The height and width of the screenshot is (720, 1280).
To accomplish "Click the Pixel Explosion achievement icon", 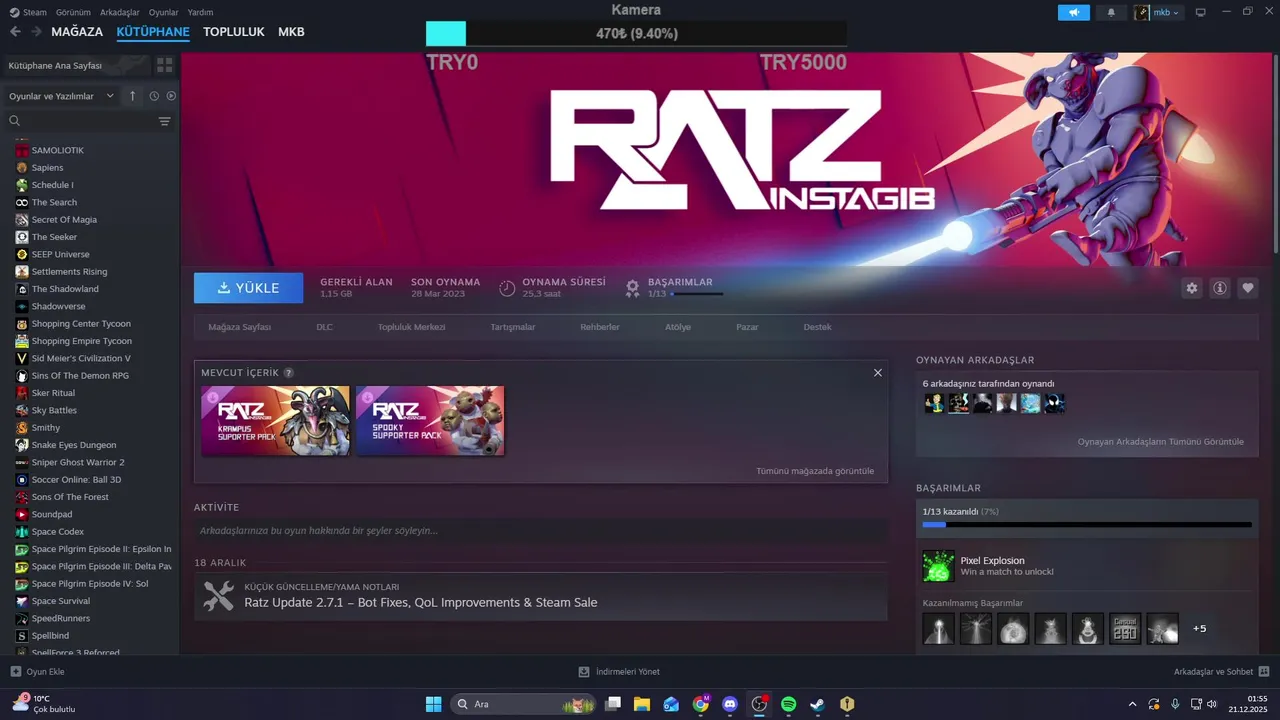I will pyautogui.click(x=938, y=566).
